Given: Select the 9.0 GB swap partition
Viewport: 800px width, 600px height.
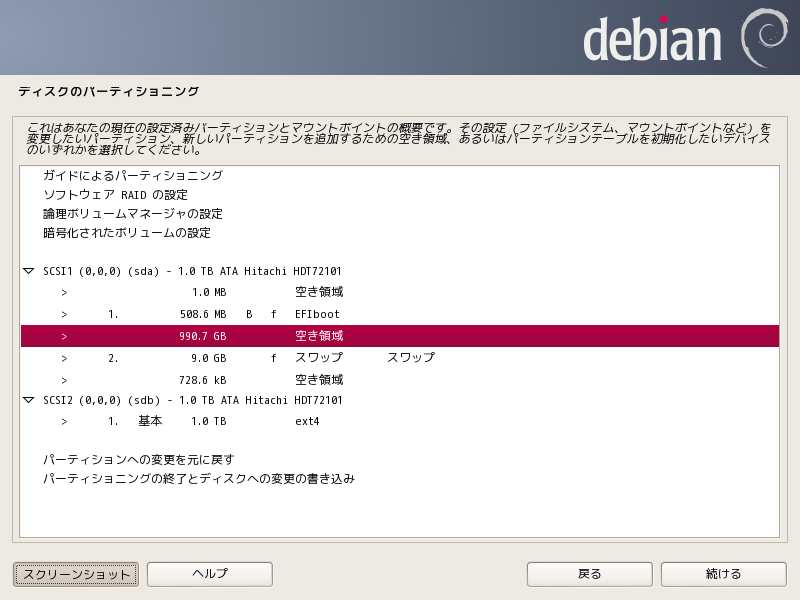Looking at the screenshot, I should [300, 357].
